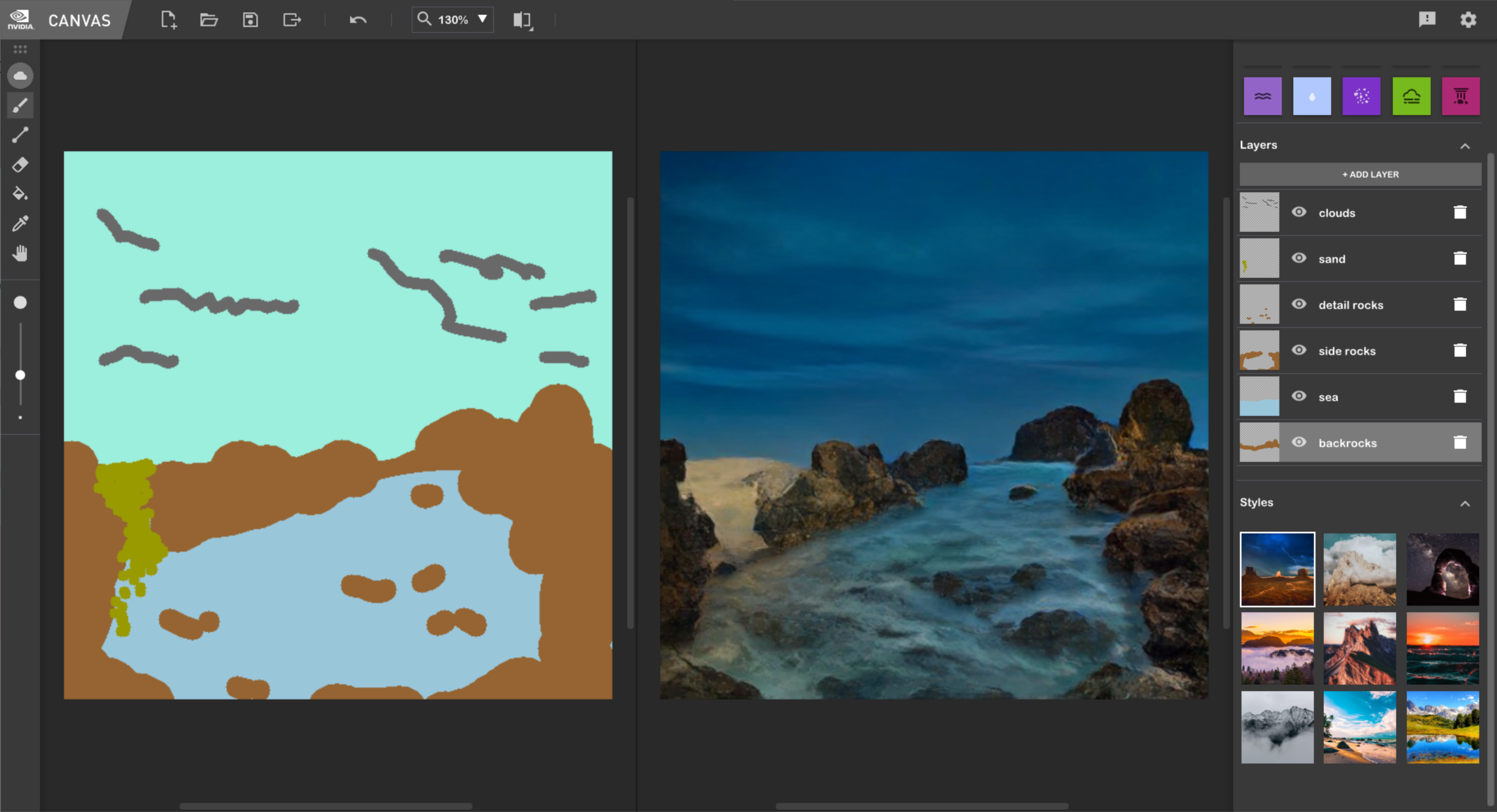Toggle canvas split-view mode
The height and width of the screenshot is (812, 1497).
point(521,19)
